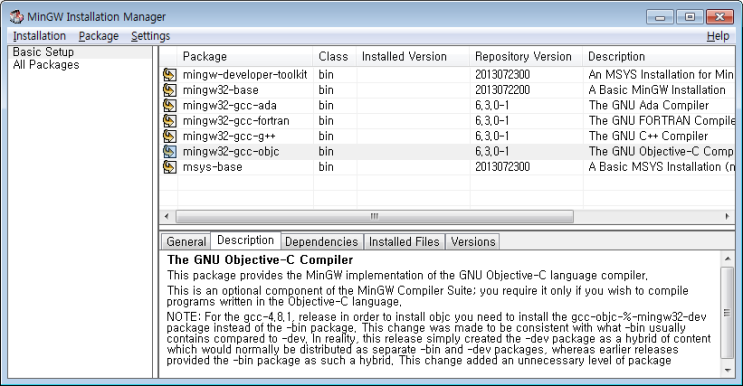The image size is (743, 386).
Task: Select the mingw32-gcc-ada package name
Action: click(x=230, y=106)
